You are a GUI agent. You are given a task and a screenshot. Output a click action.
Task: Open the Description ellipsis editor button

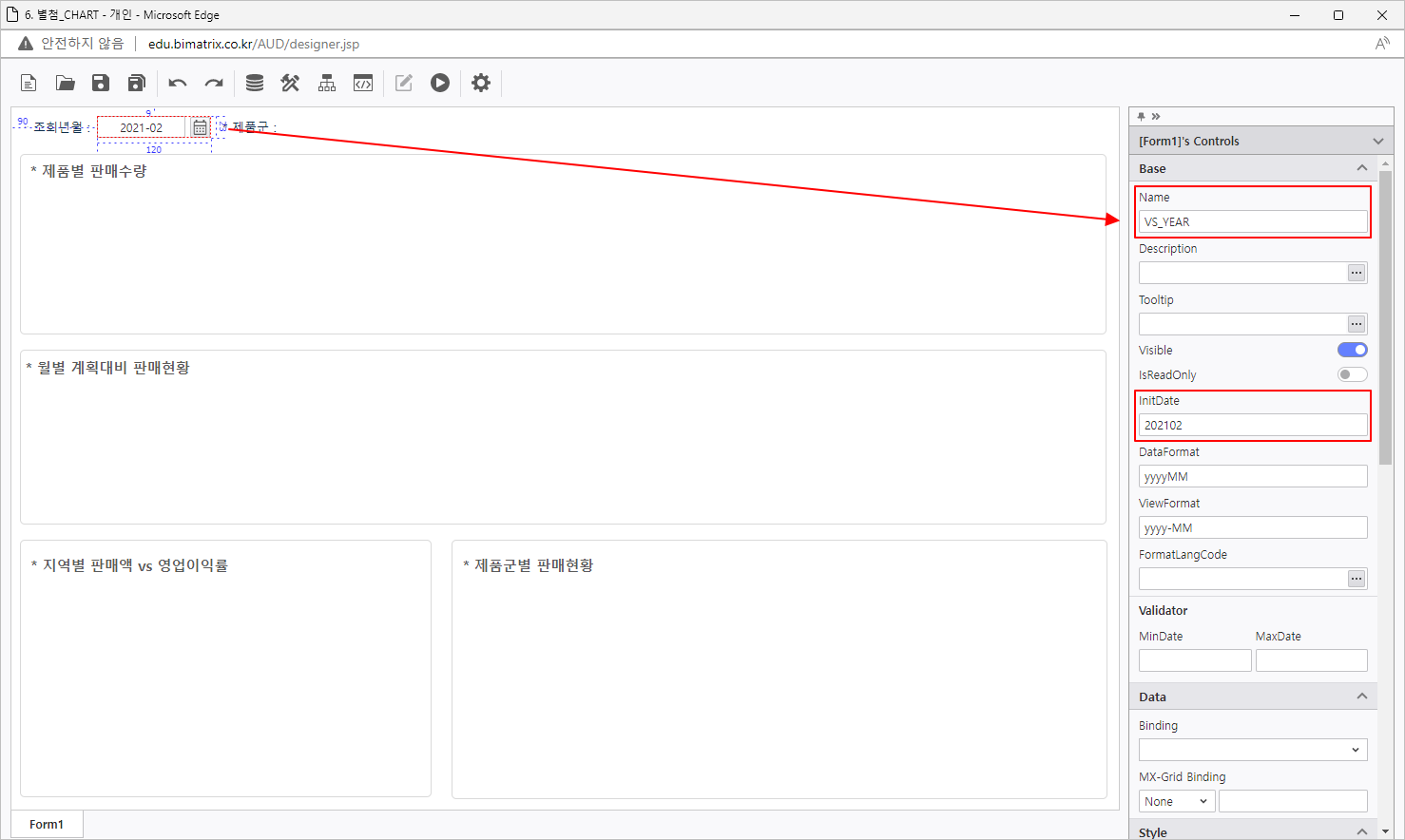1357,273
